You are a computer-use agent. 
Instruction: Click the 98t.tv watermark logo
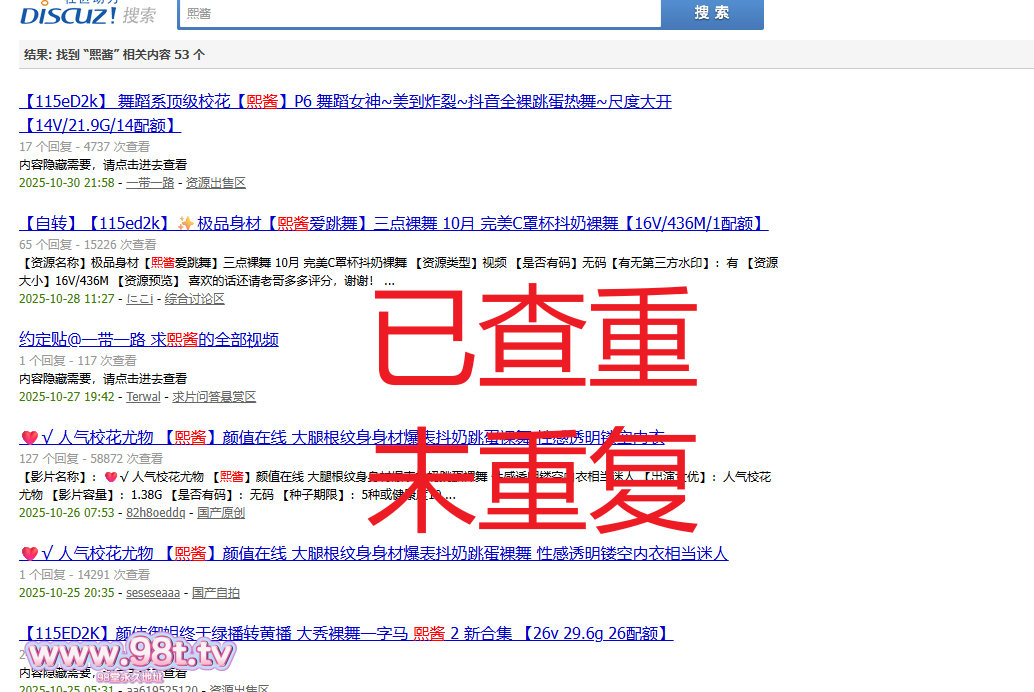(130, 656)
